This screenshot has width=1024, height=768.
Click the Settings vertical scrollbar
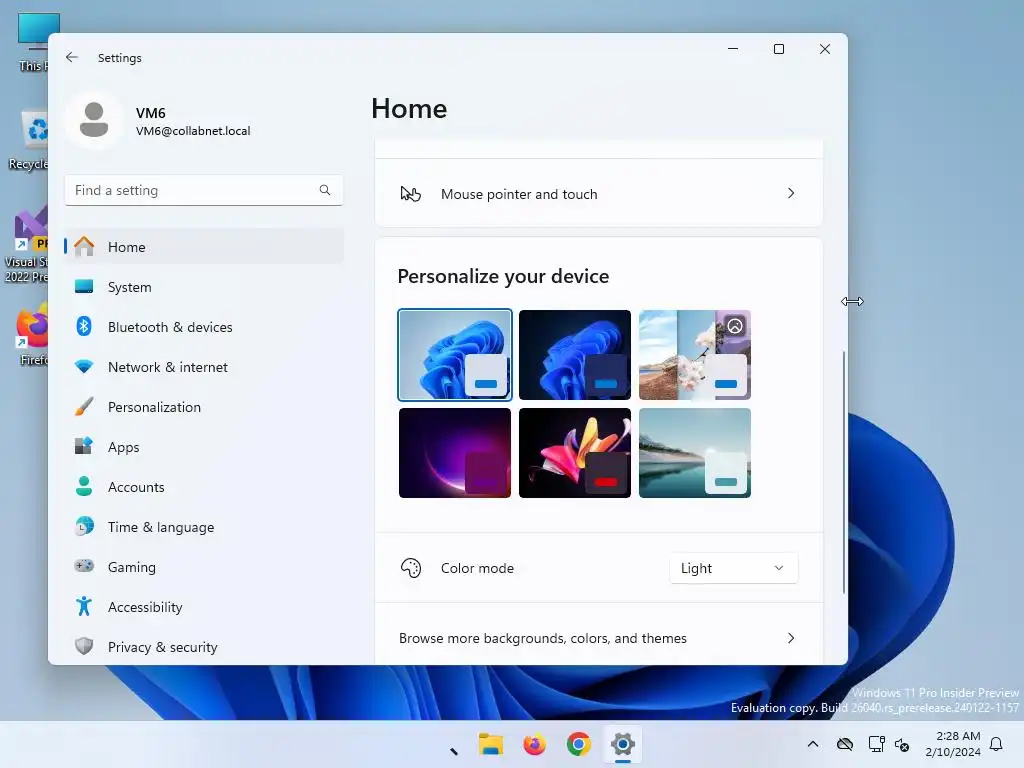[x=844, y=472]
